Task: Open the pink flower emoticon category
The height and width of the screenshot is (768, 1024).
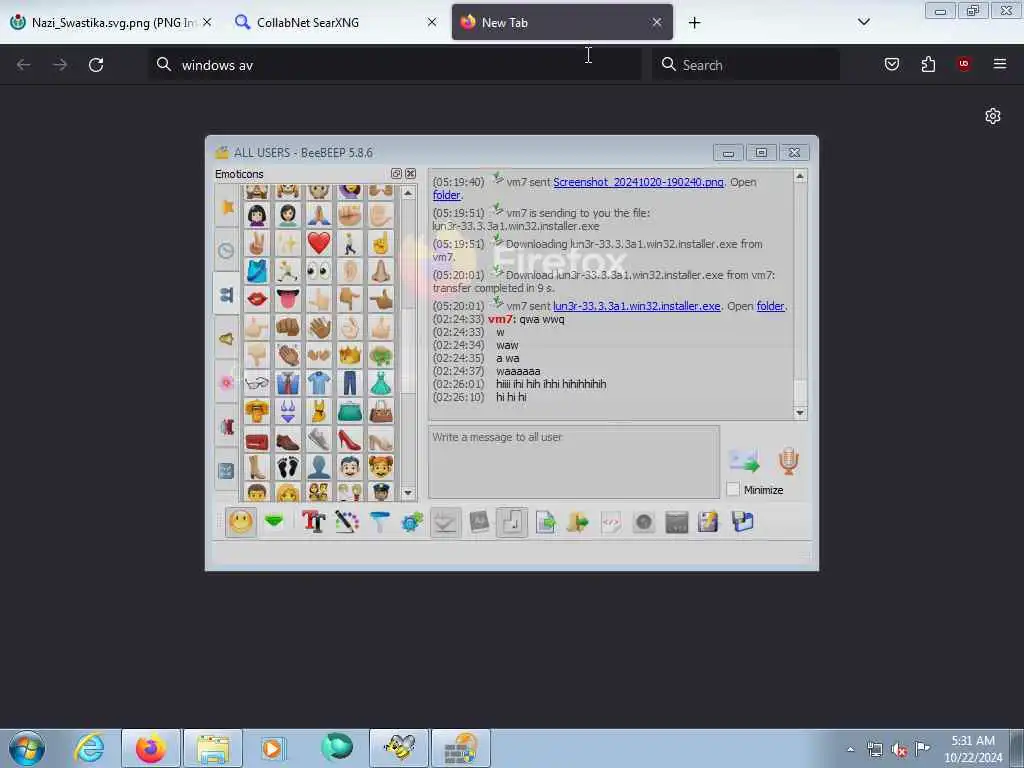Action: [227, 382]
